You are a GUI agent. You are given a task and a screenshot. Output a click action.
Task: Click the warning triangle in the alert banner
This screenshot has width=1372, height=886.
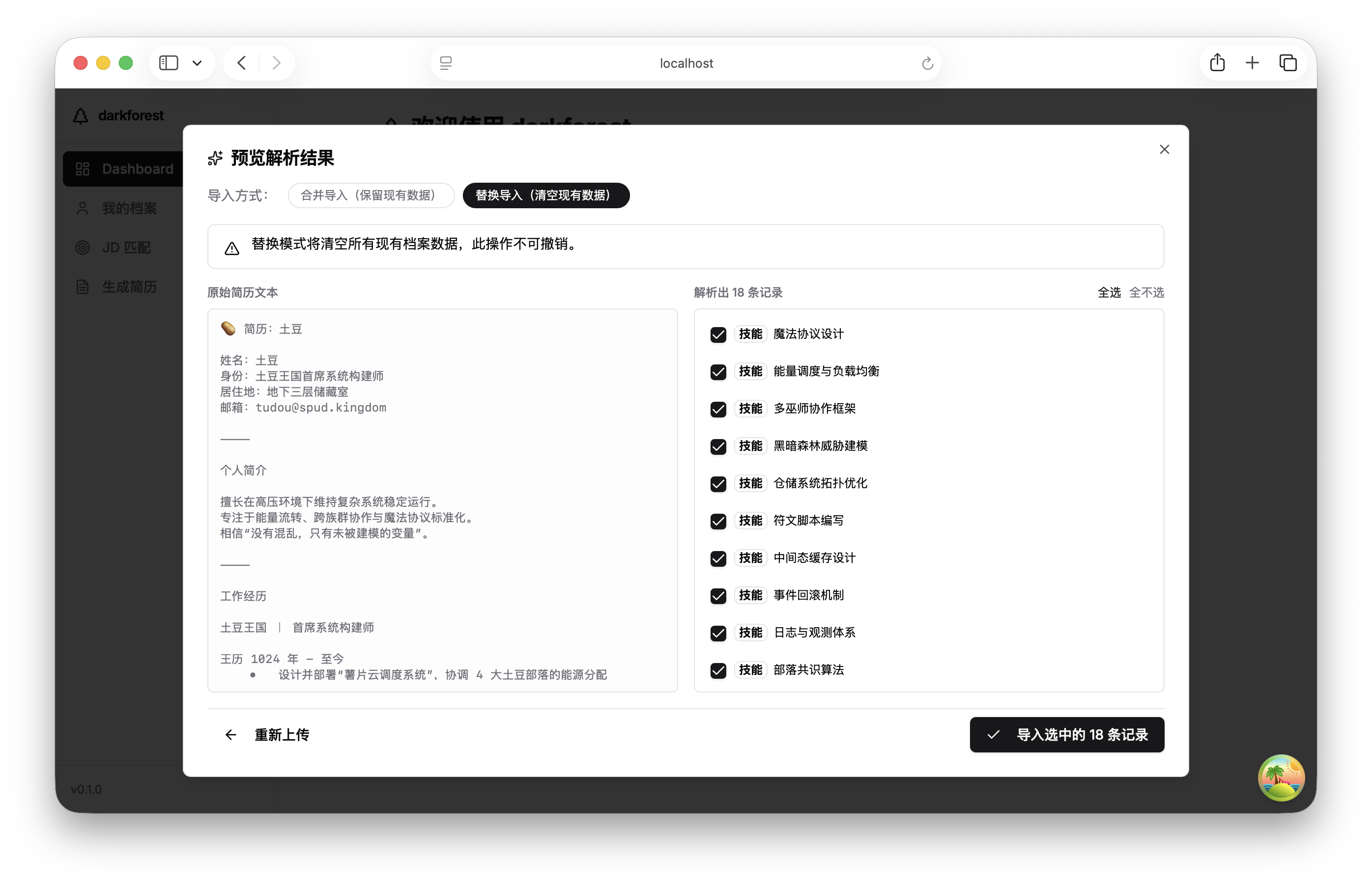(x=231, y=247)
